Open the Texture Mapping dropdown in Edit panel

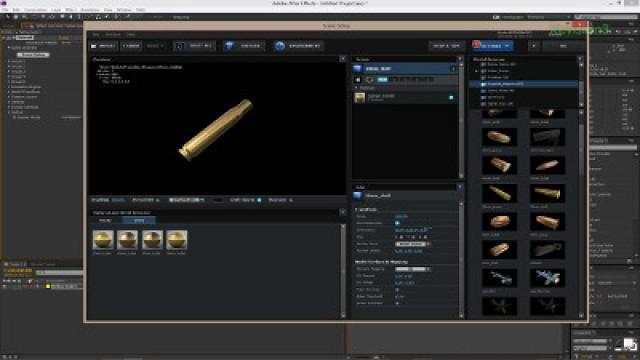click(x=412, y=269)
